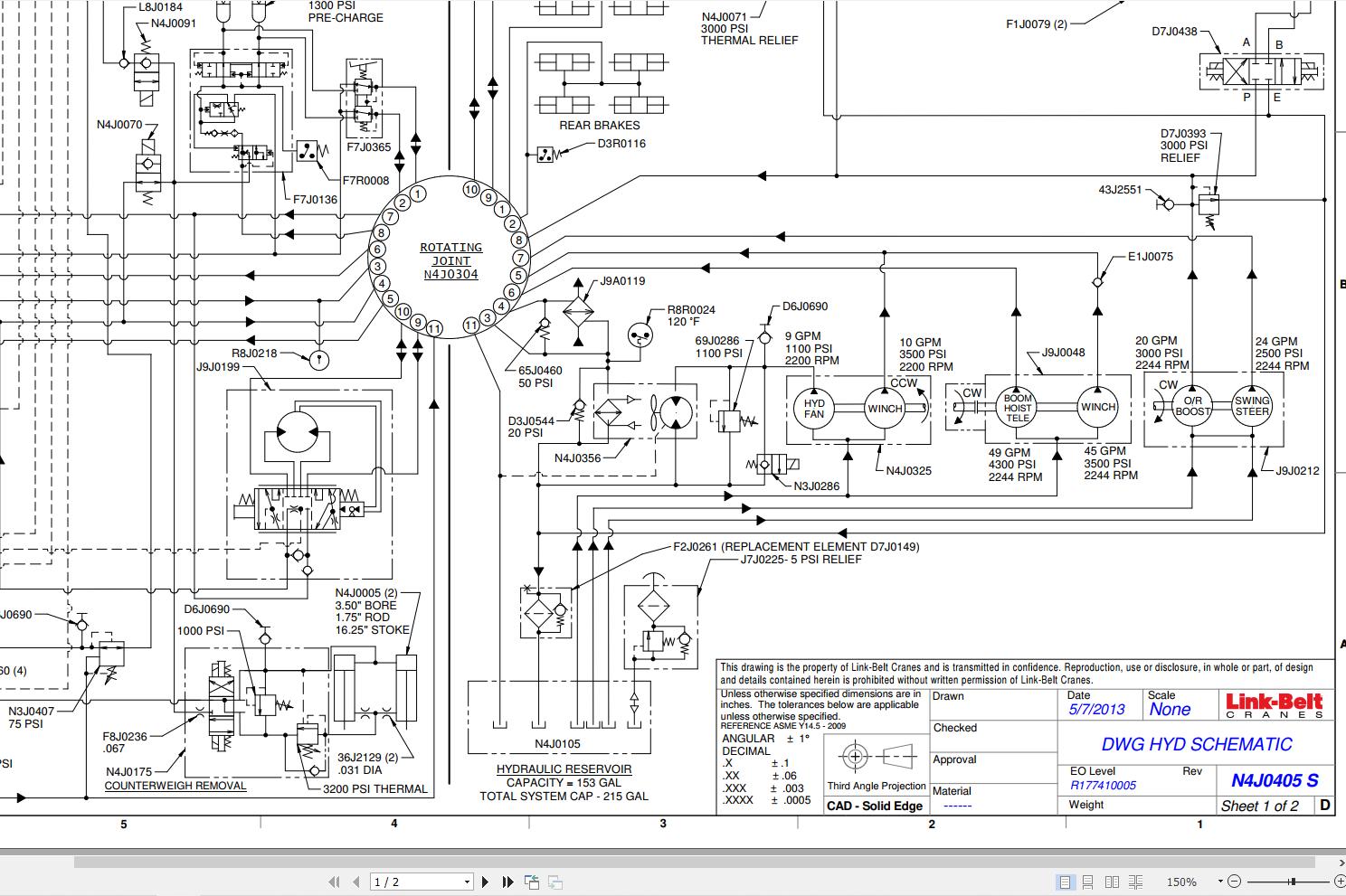Click the zoom in plus button
This screenshot has height=896, width=1346.
tap(1338, 882)
